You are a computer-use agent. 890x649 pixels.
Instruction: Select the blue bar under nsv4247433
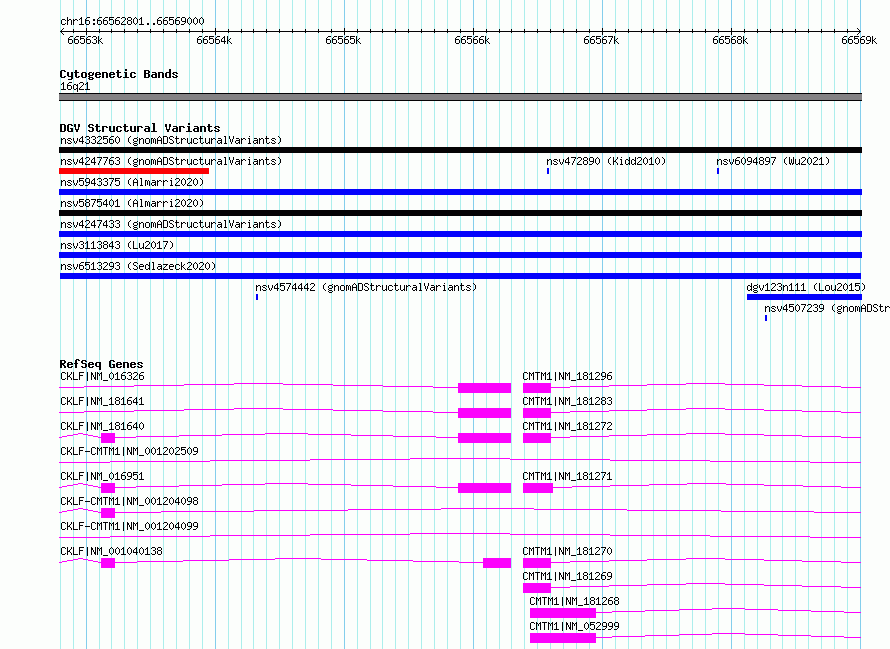pos(460,234)
